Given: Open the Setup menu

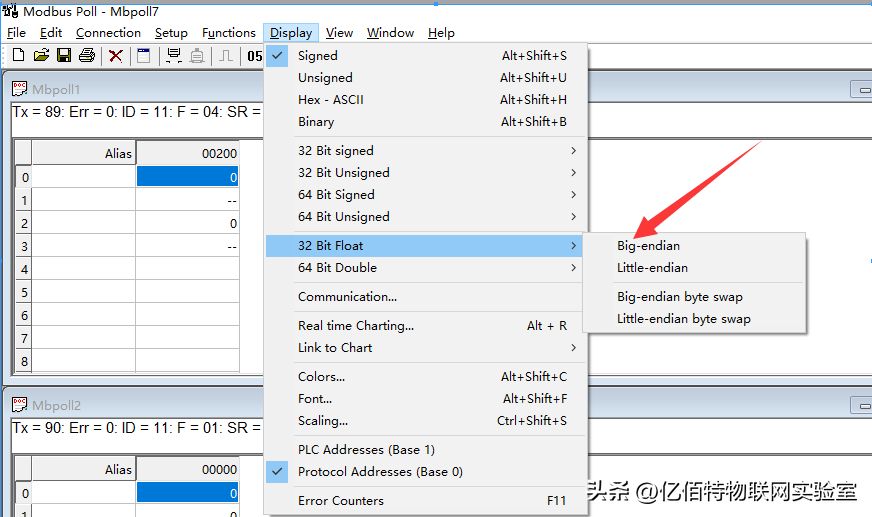Looking at the screenshot, I should coord(171,33).
